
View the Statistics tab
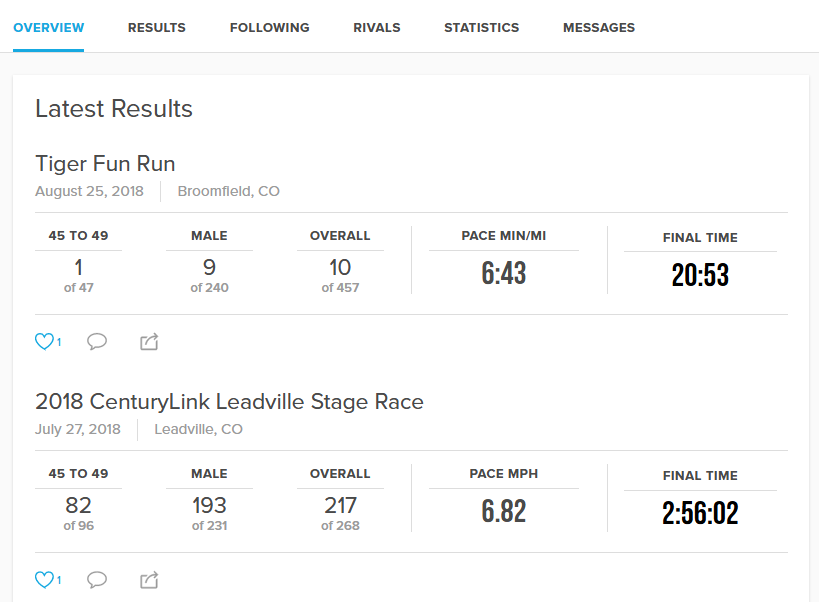[481, 28]
